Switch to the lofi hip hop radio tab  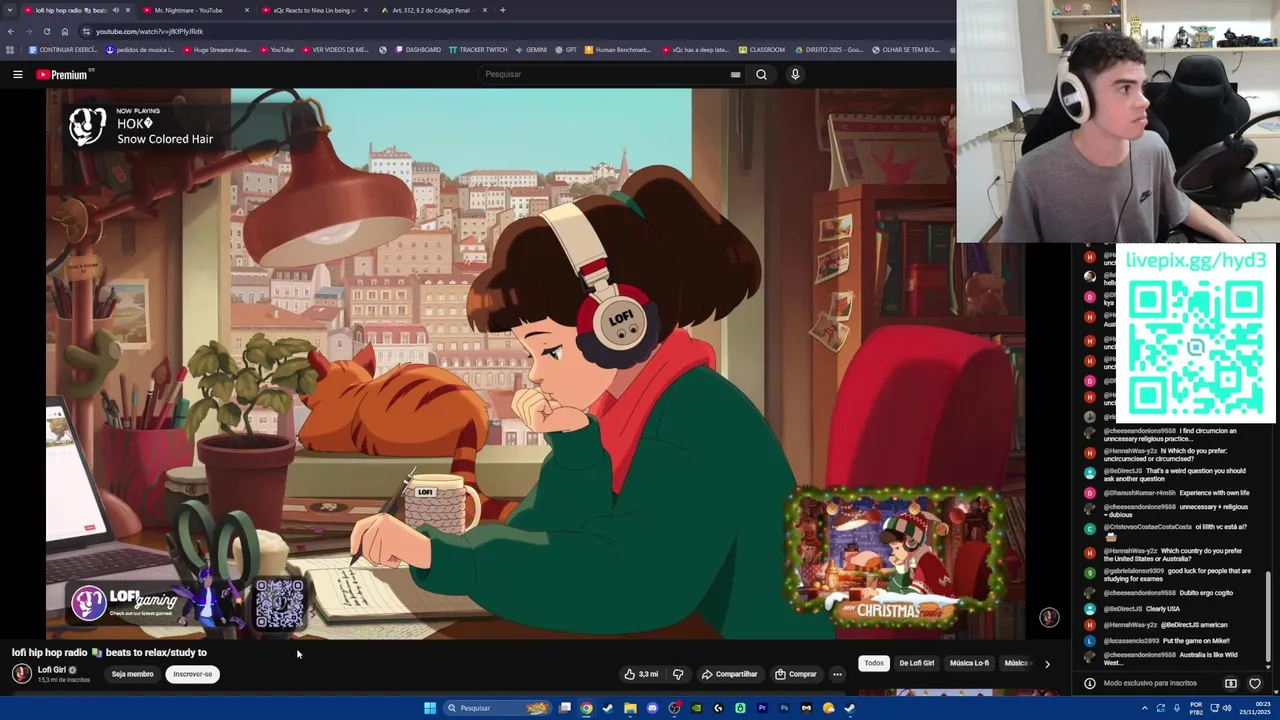coord(70,10)
